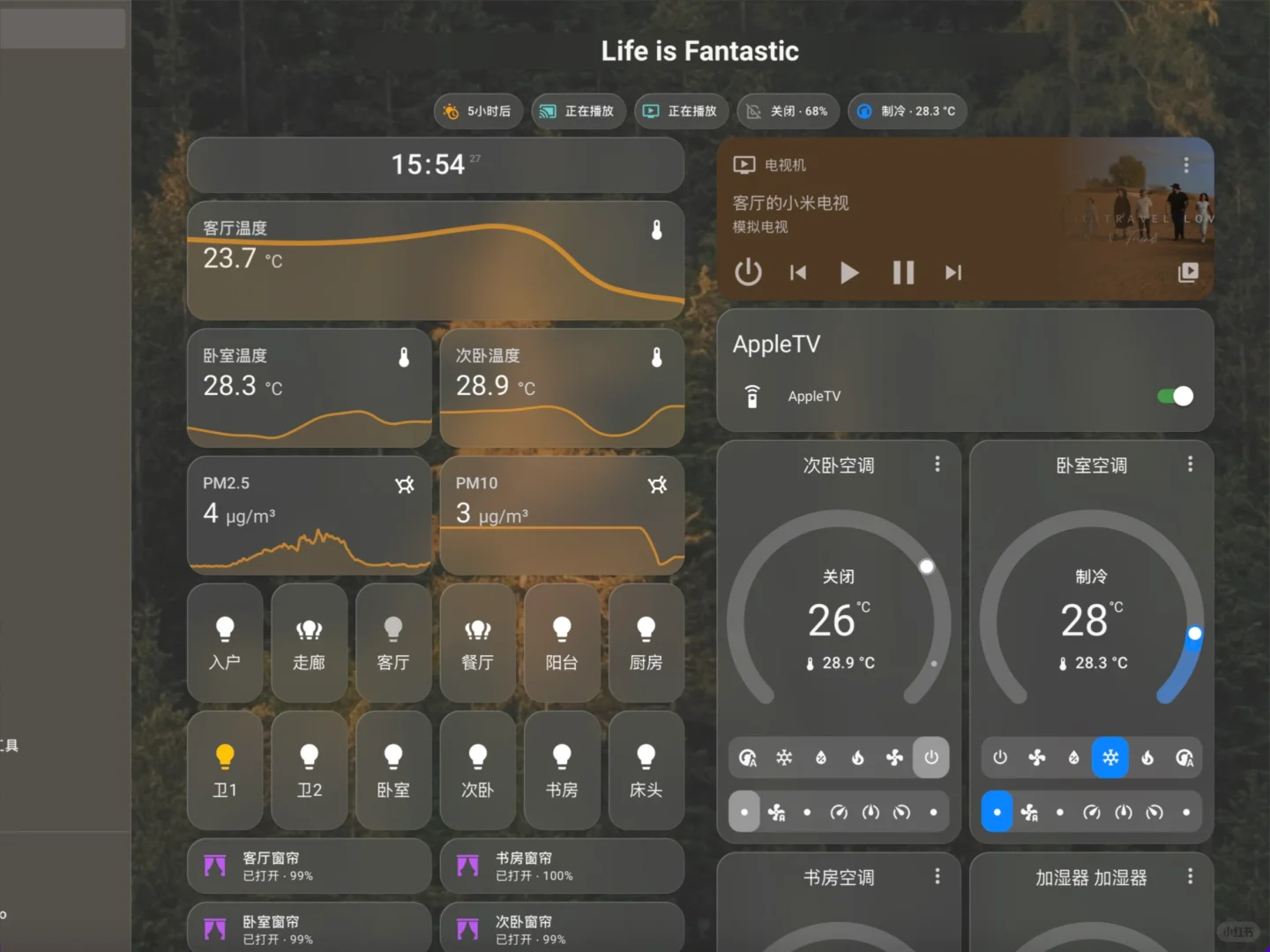Image resolution: width=1270 pixels, height=952 pixels.
Task: Click the 阳台 light icon
Action: click(562, 643)
